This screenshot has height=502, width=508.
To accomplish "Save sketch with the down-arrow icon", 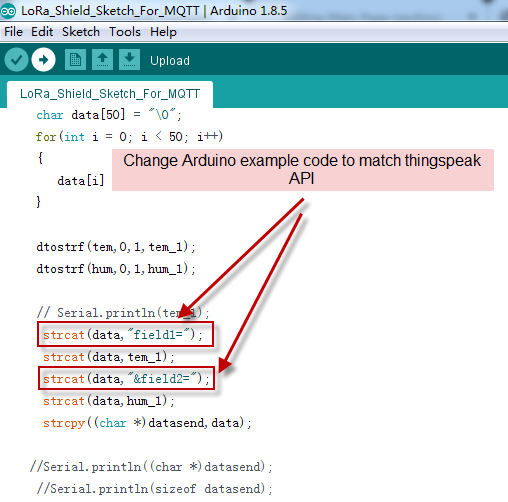I will [129, 60].
